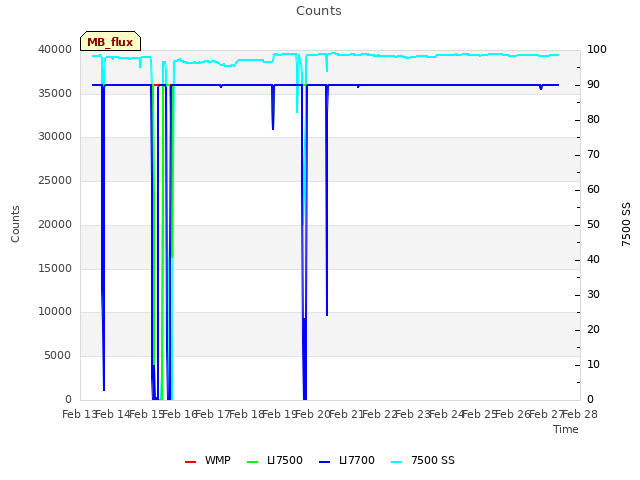Click the 90 right axis tick label
This screenshot has width=640, height=480.
coord(593,84)
